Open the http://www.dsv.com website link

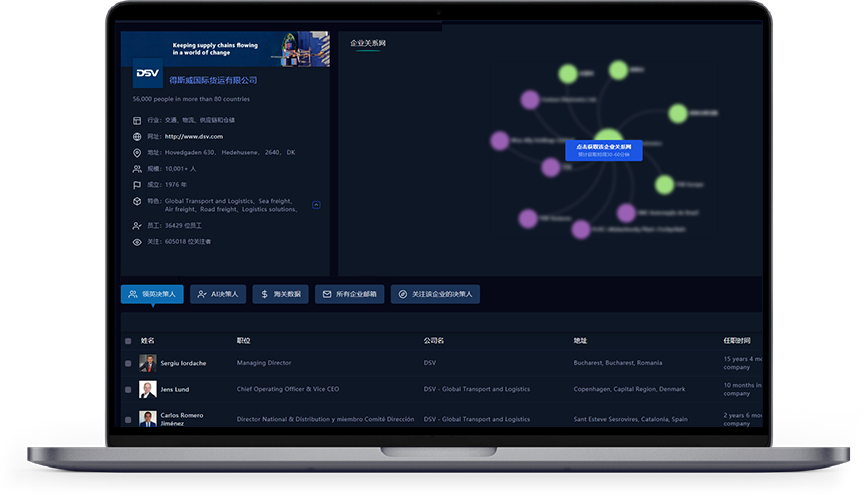click(x=194, y=137)
